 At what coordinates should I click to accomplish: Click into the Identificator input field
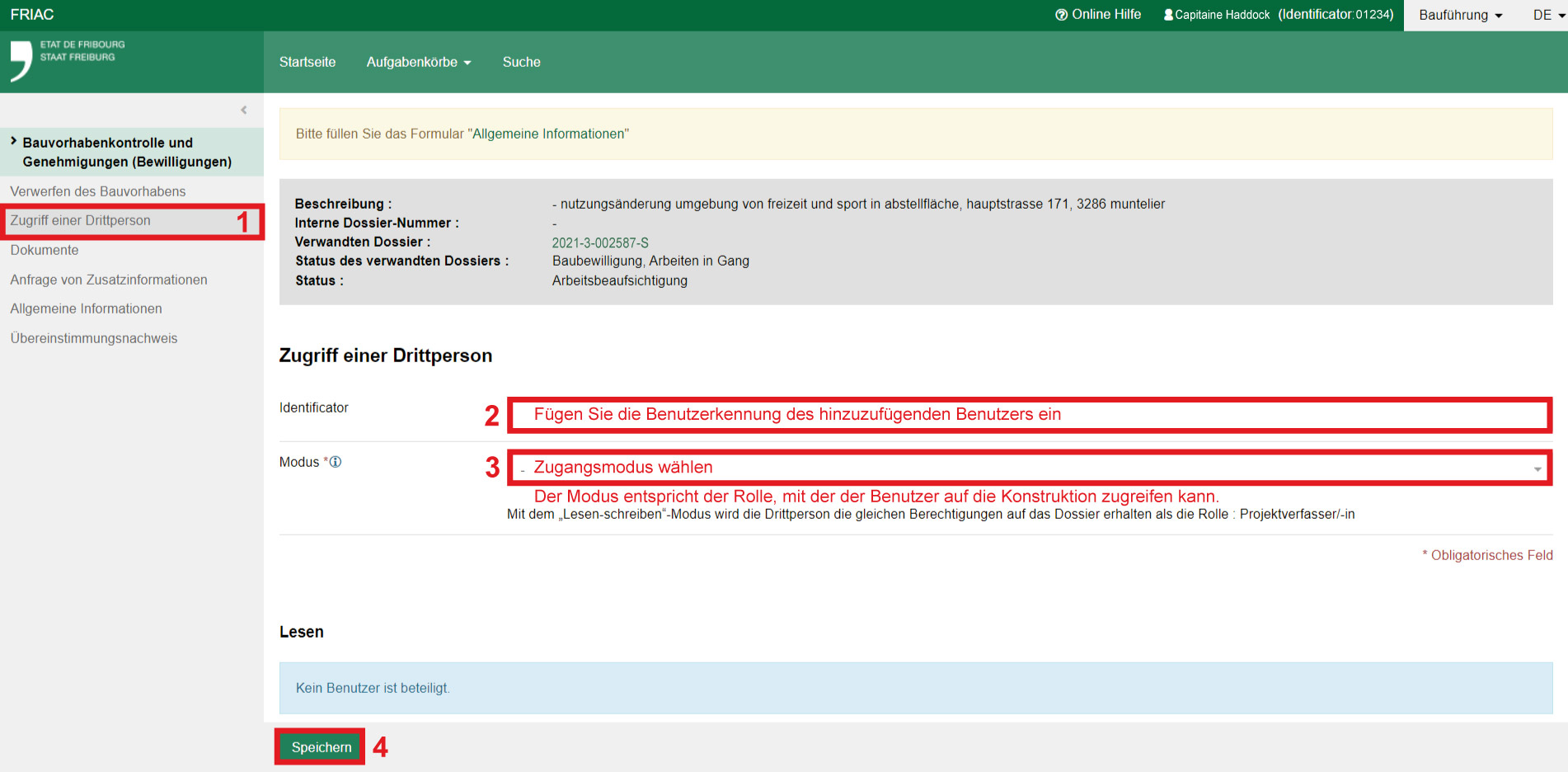1029,415
